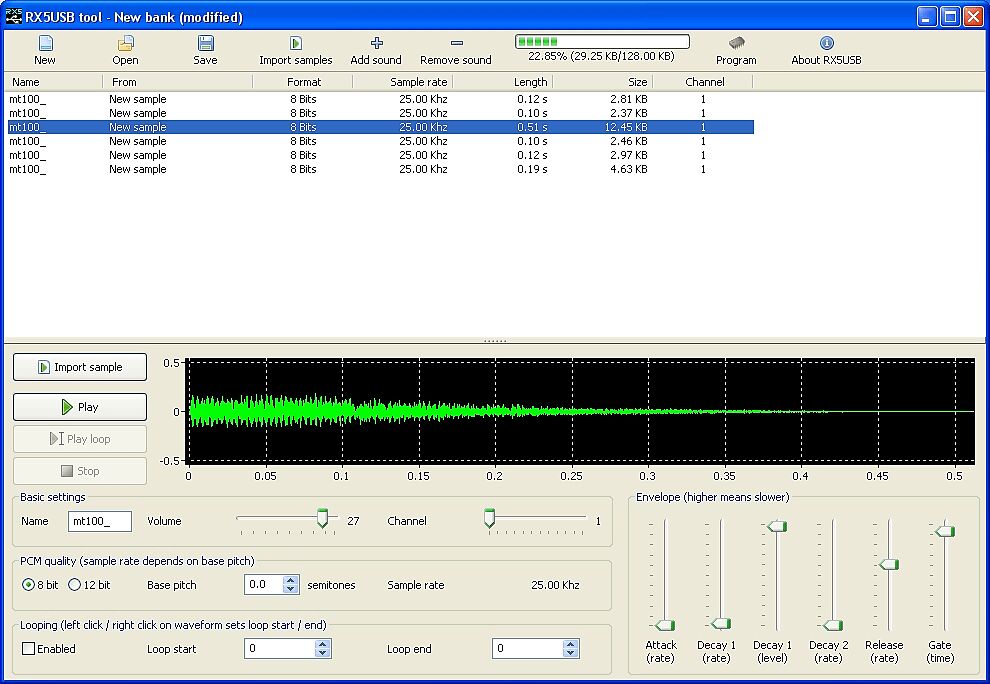Click the Import samples toolbar icon
The width and height of the screenshot is (990, 684).
coord(295,43)
